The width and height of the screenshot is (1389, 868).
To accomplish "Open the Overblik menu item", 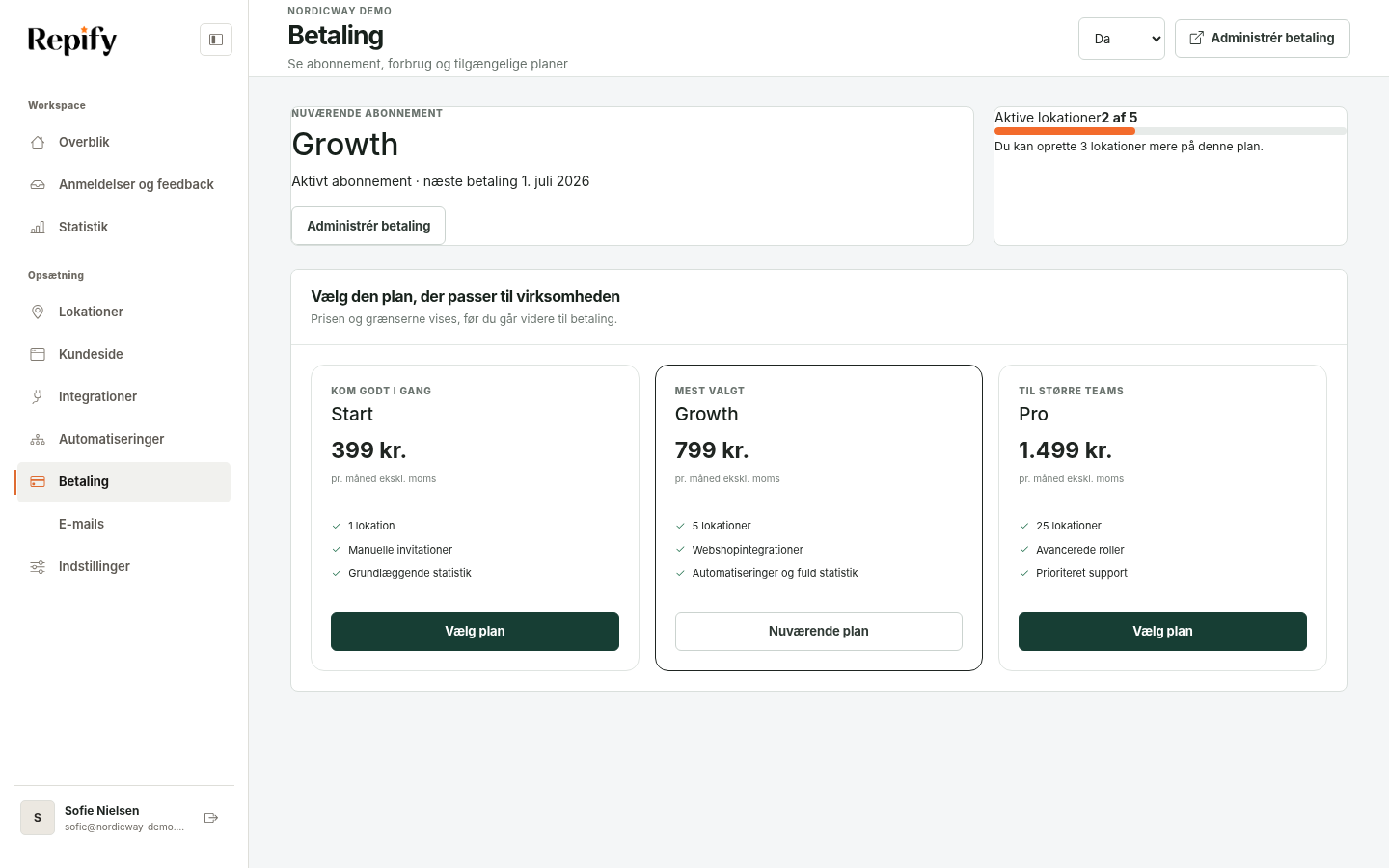I will point(123,142).
